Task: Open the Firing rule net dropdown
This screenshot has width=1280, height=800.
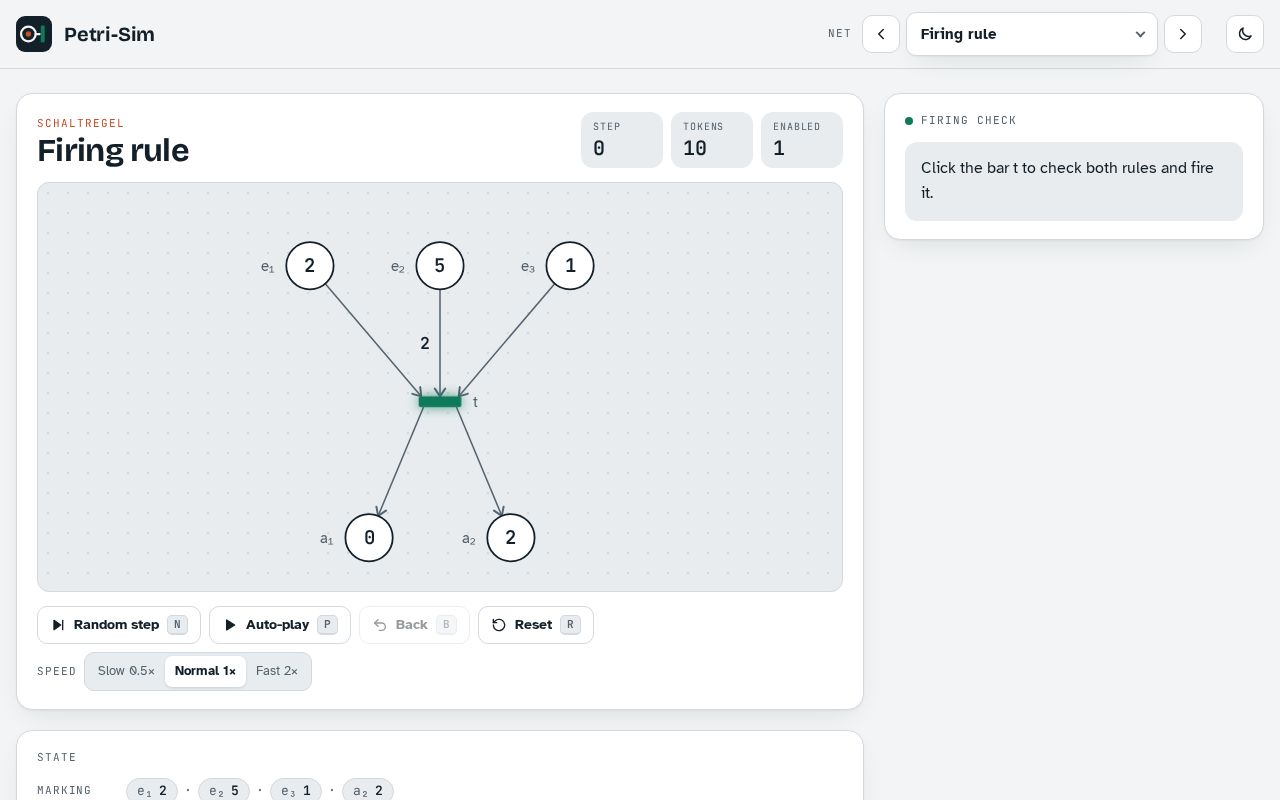Action: 1032,34
